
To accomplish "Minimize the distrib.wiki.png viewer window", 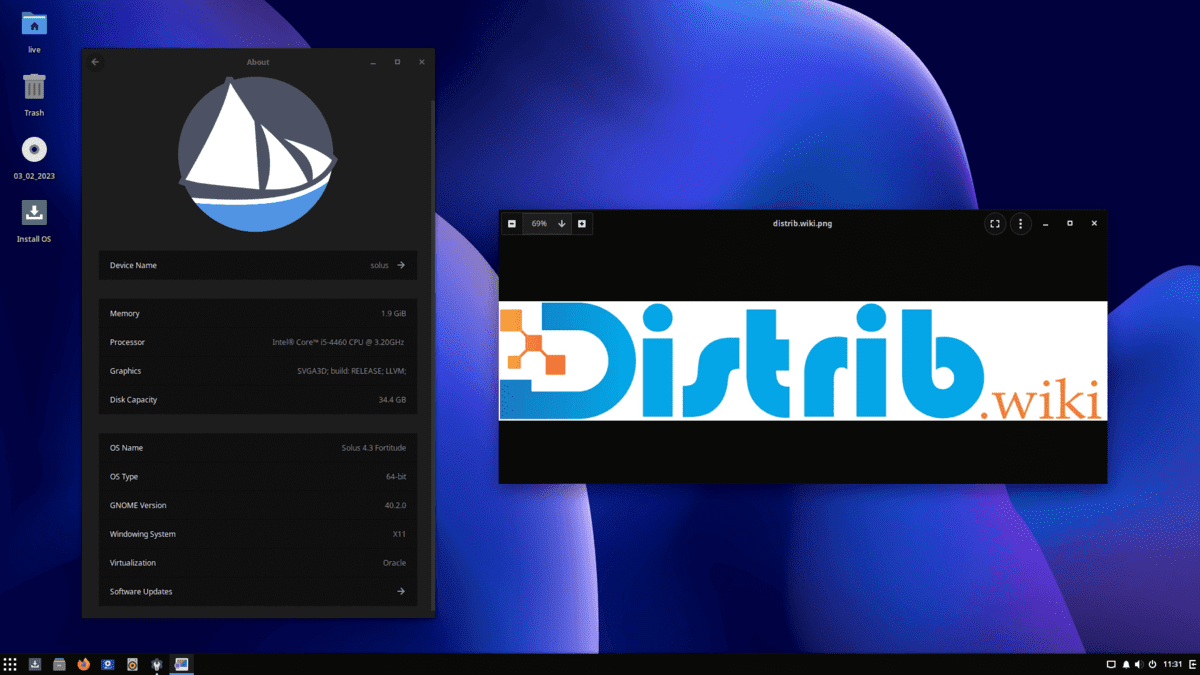I will (1045, 224).
